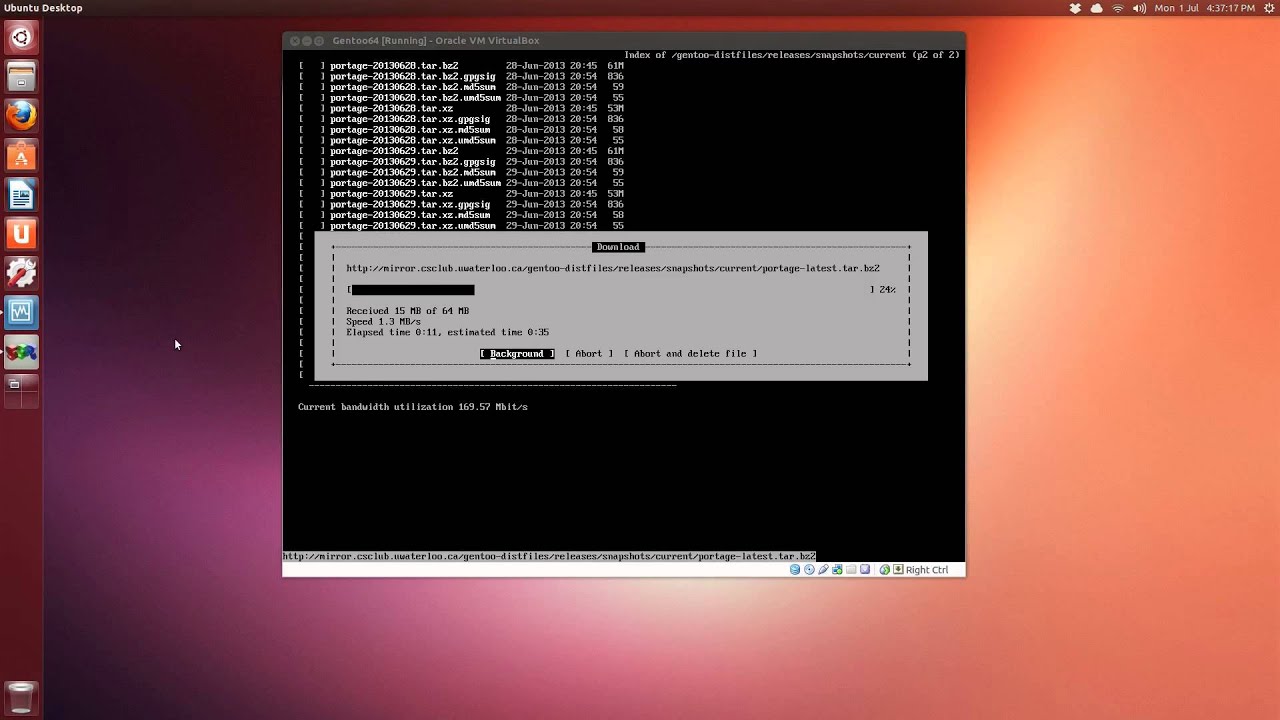This screenshot has width=1280, height=720.
Task: Open Ubuntu Software Center launcher icon
Action: [21, 155]
